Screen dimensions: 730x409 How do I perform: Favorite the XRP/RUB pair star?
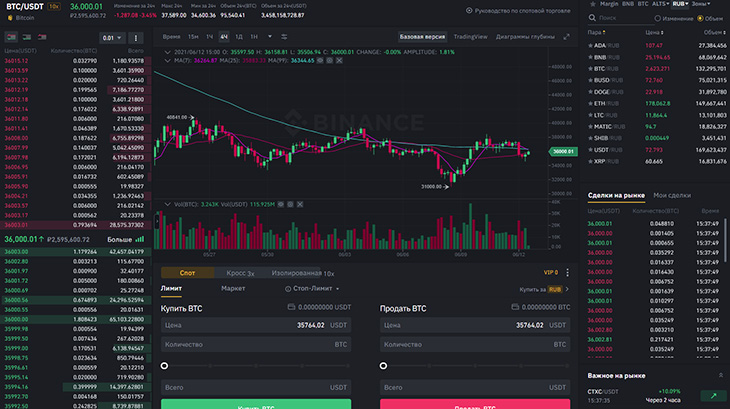pos(590,161)
